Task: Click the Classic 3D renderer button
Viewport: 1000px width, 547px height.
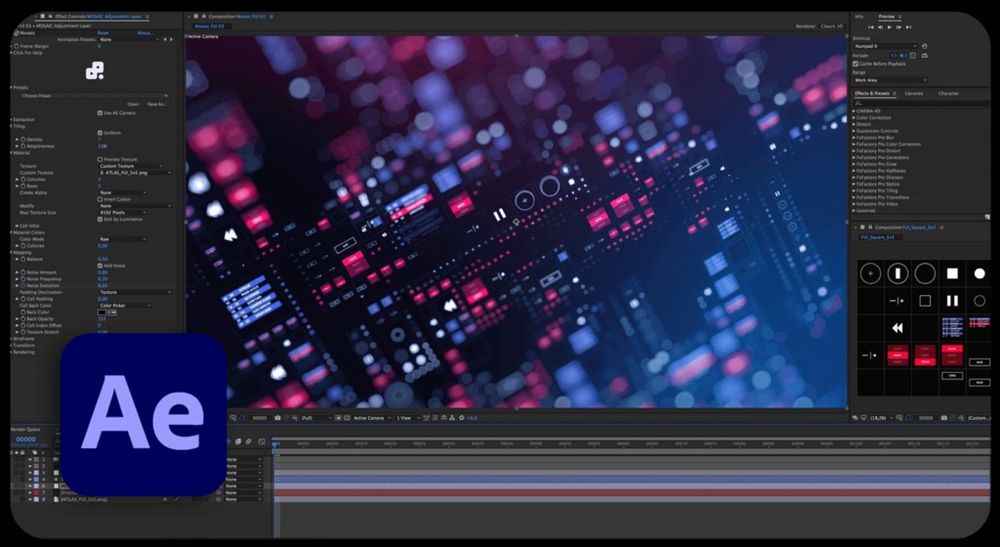Action: [x=832, y=26]
